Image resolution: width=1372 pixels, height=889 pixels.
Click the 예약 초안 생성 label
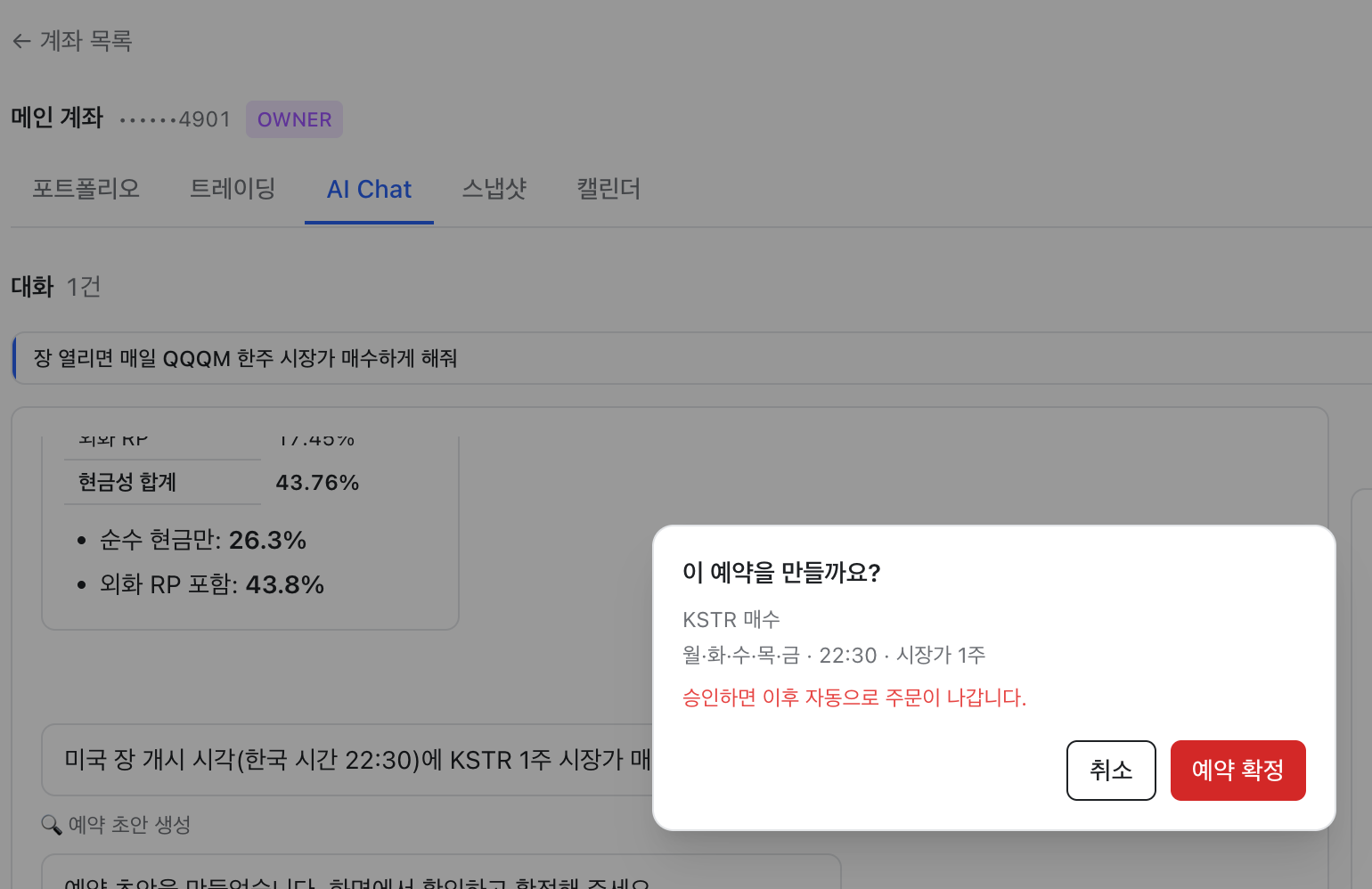129,825
